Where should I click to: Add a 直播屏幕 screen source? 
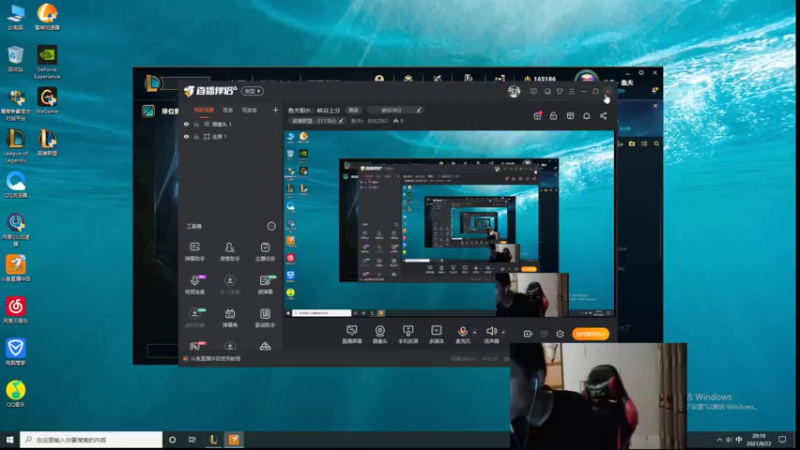pos(352,334)
